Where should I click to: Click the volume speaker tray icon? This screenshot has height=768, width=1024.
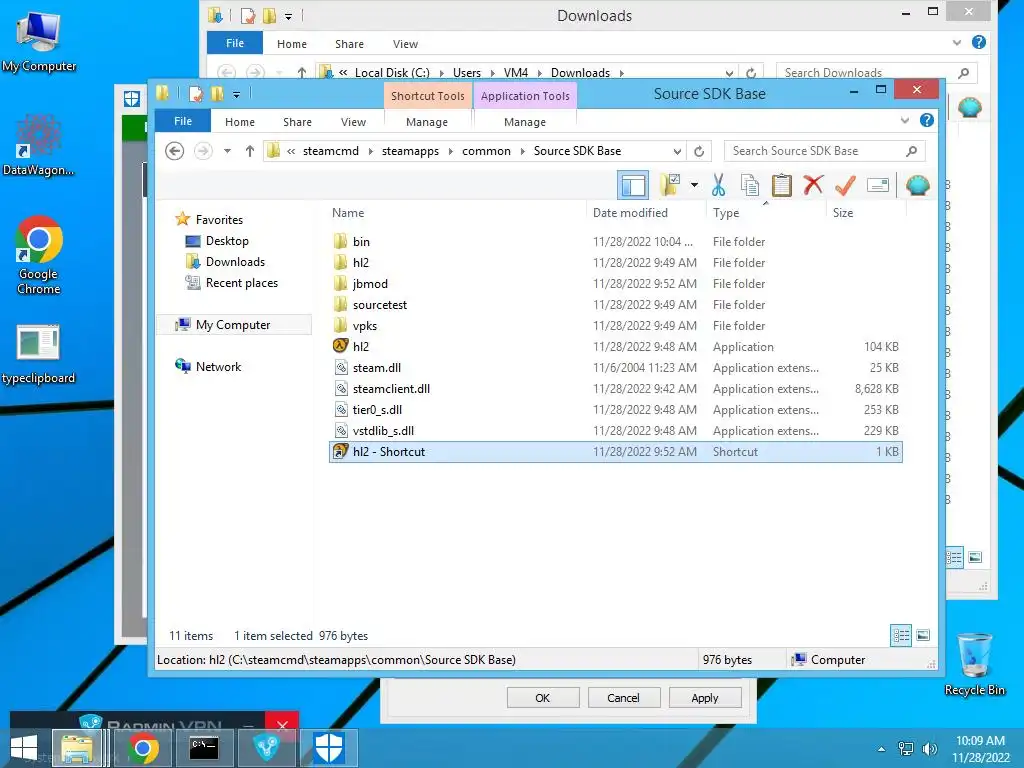[930, 749]
